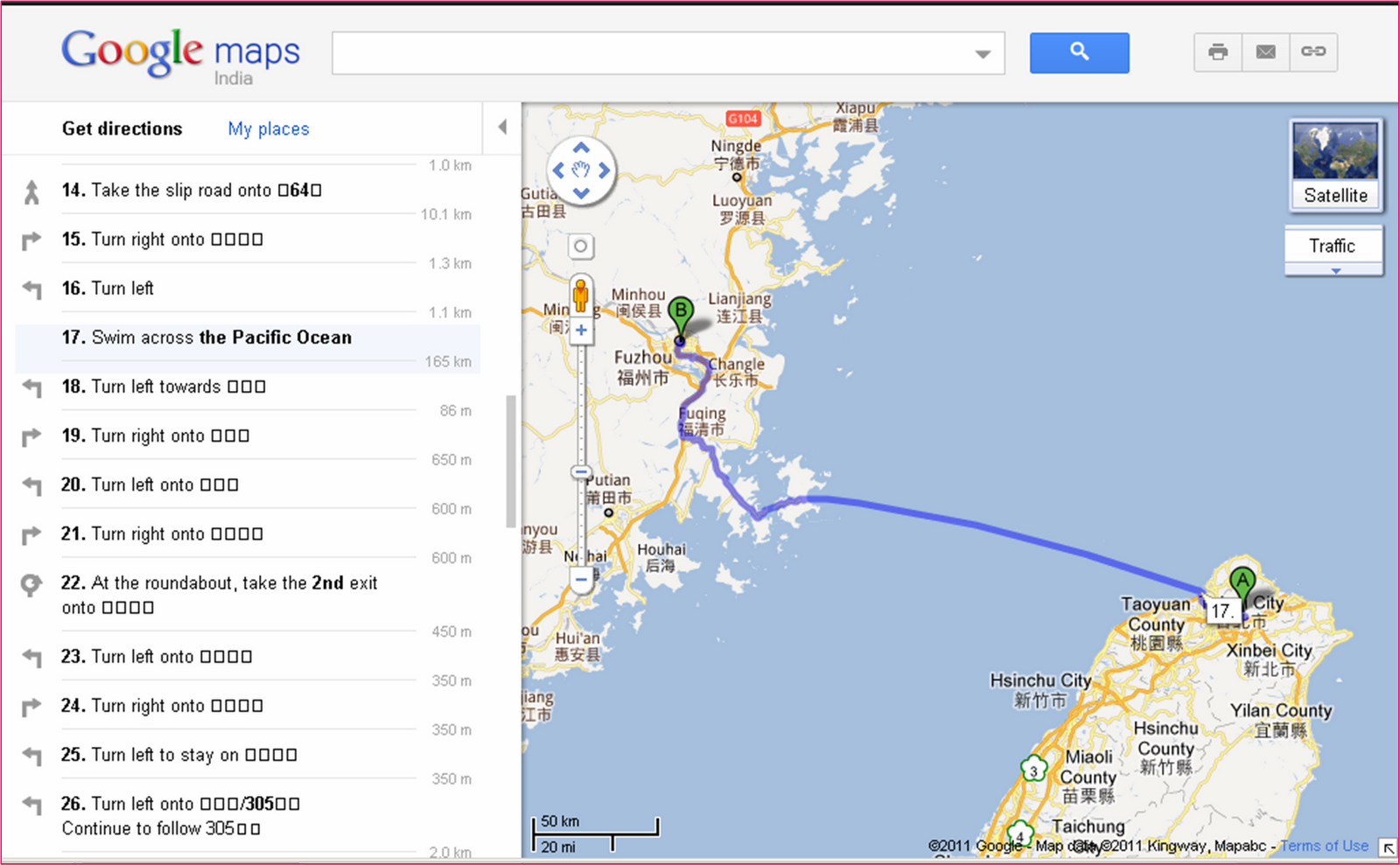Click the turn left arrow for step 16
Viewport: 1400px width, 865px height.
pos(31,289)
